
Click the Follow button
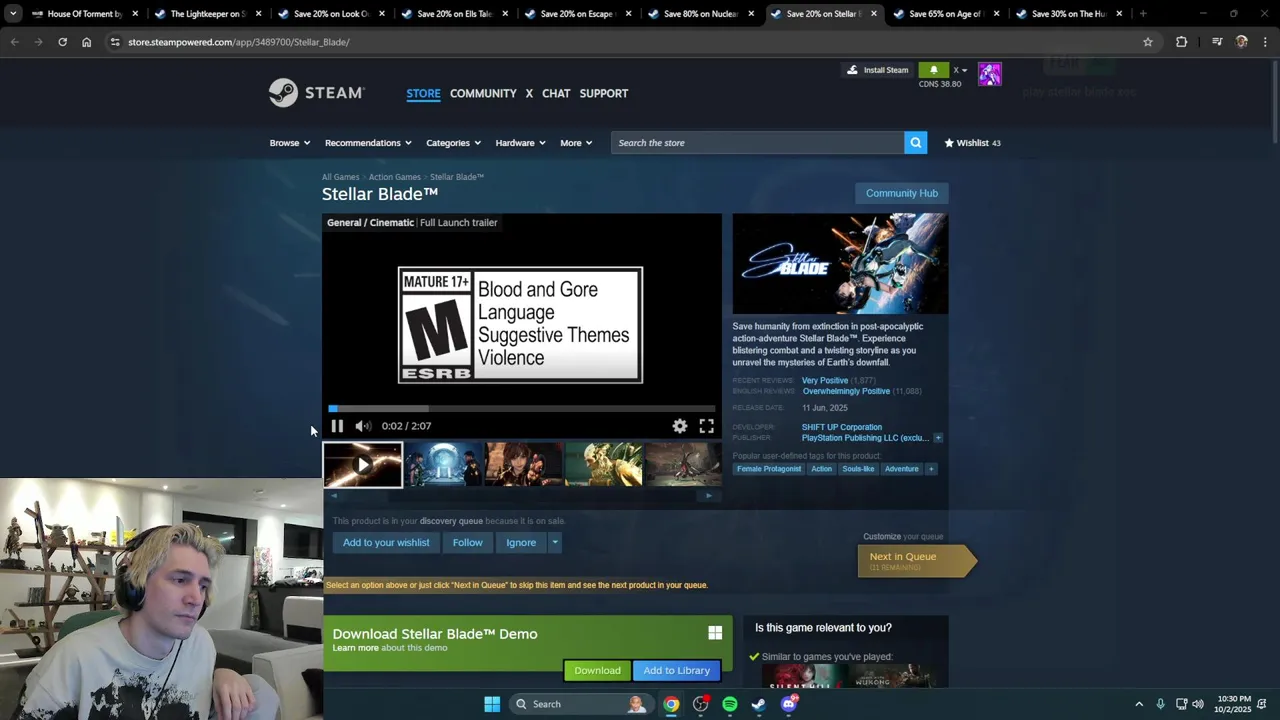467,542
